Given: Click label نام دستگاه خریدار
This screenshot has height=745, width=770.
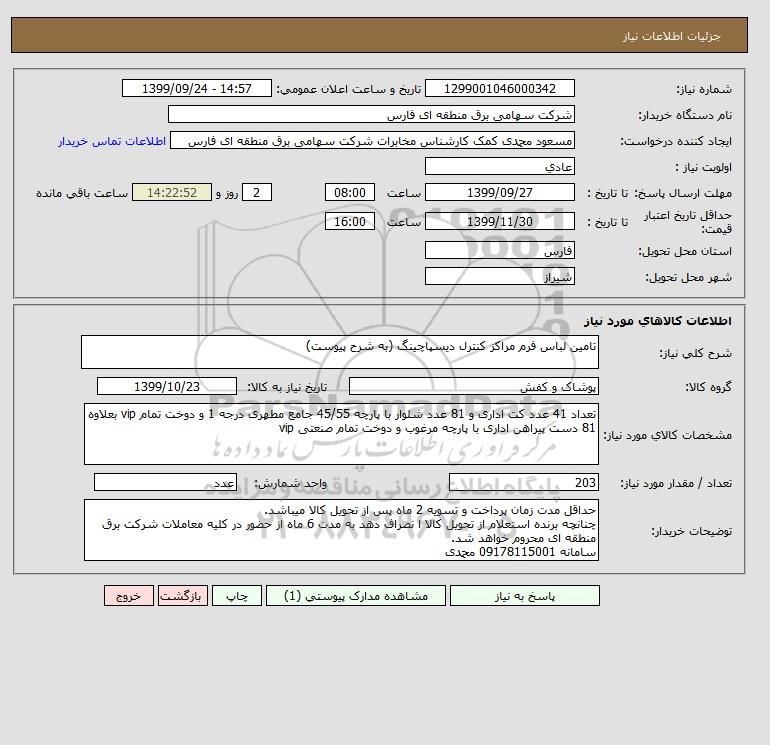Looking at the screenshot, I should [x=685, y=115].
